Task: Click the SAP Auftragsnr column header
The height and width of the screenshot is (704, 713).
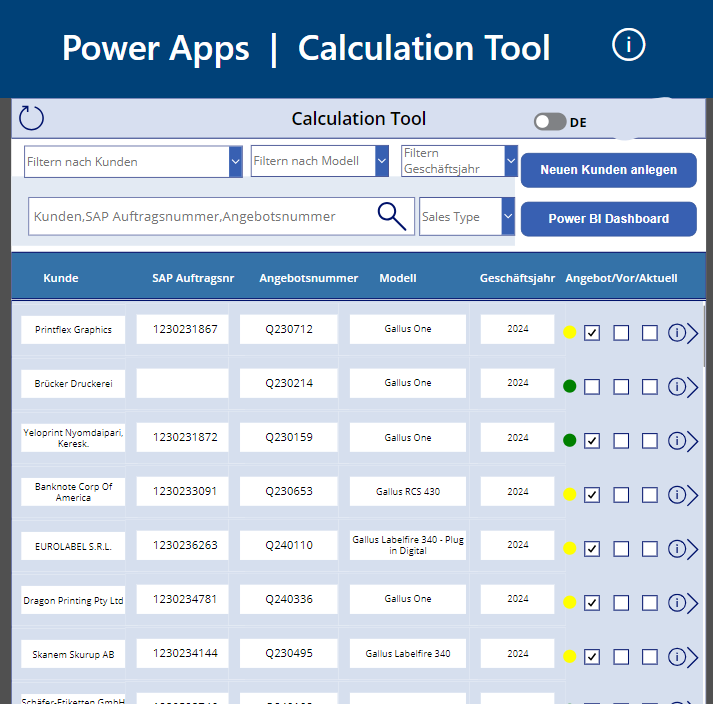Action: 193,278
